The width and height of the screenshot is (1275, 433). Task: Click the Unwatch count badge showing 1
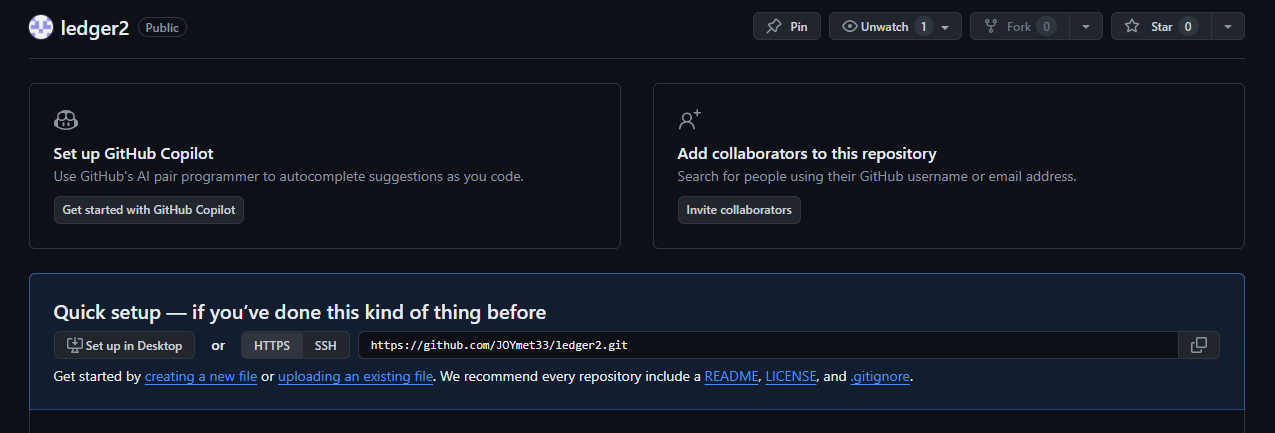923,27
